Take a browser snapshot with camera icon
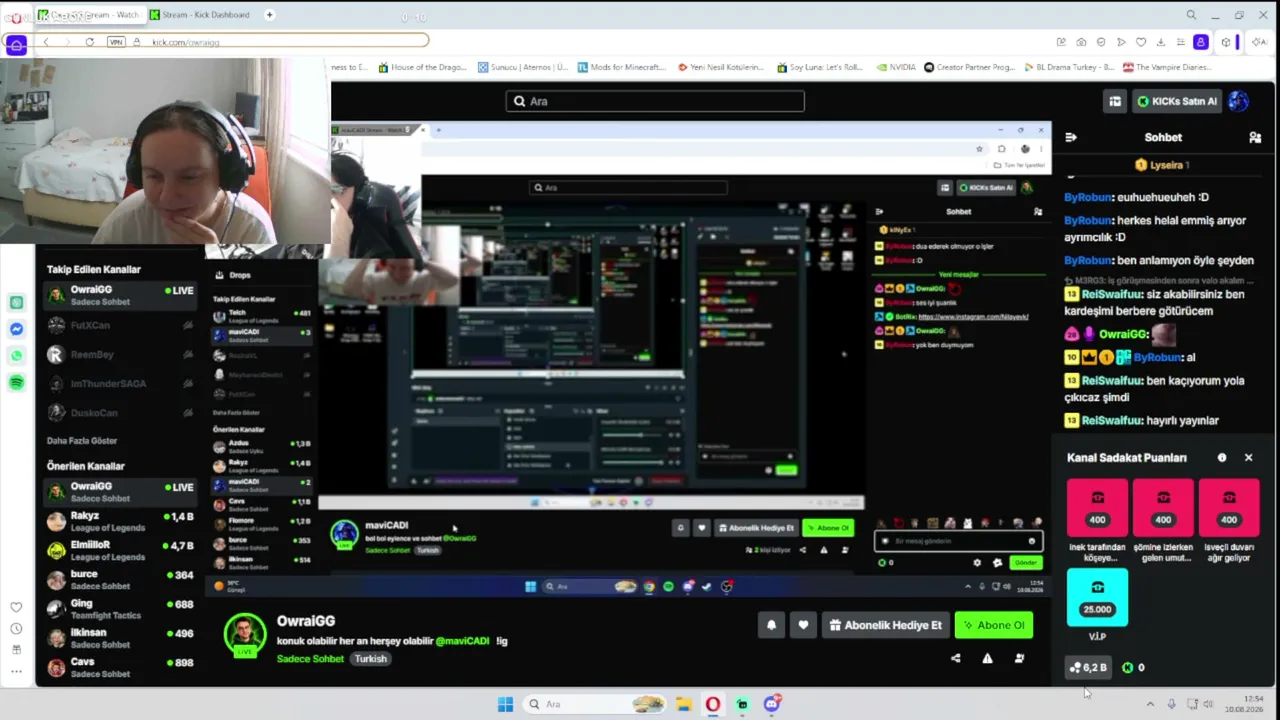 1081,42
